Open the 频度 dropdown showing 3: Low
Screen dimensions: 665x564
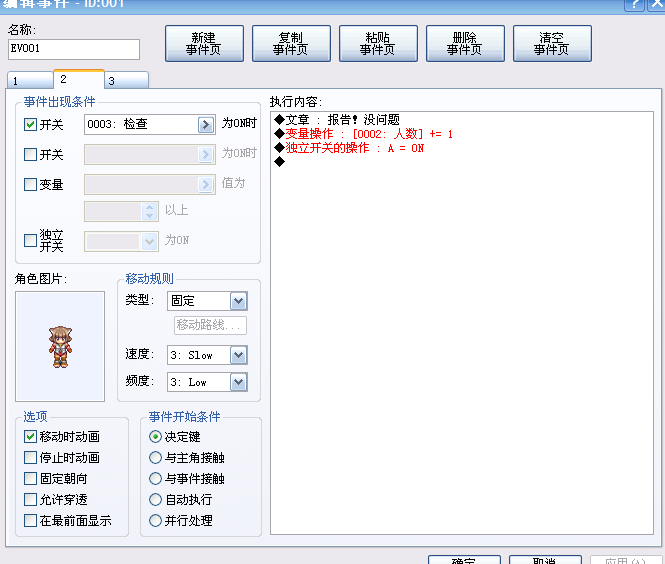tap(207, 382)
